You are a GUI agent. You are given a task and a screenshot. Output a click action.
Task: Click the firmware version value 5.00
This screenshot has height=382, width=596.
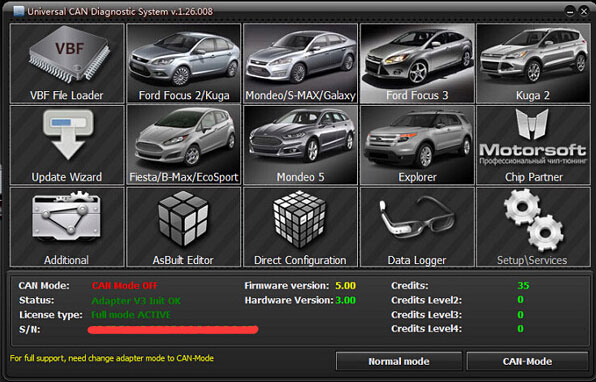pos(345,285)
